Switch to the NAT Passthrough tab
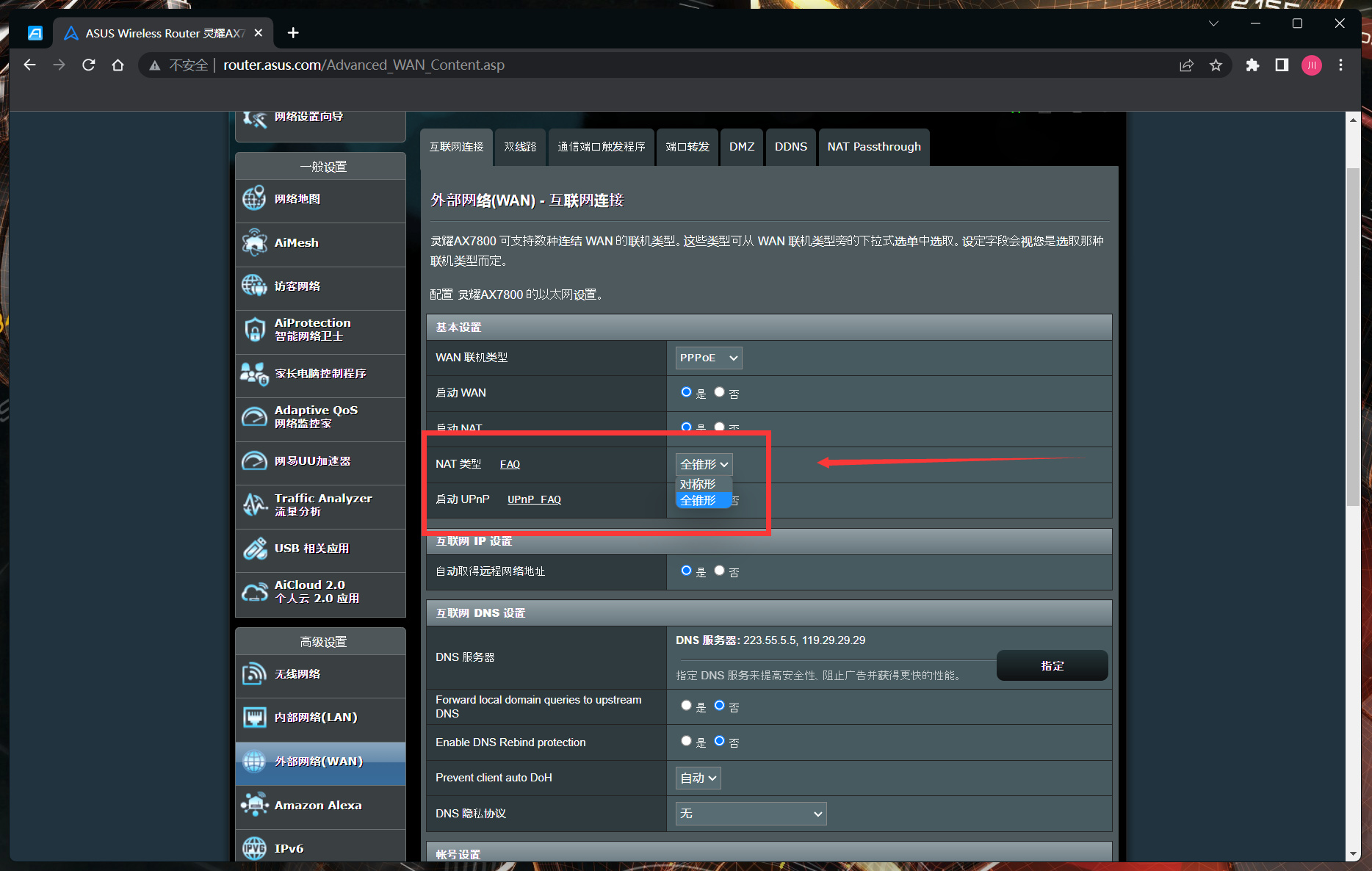This screenshot has height=871, width=1372. tap(874, 147)
